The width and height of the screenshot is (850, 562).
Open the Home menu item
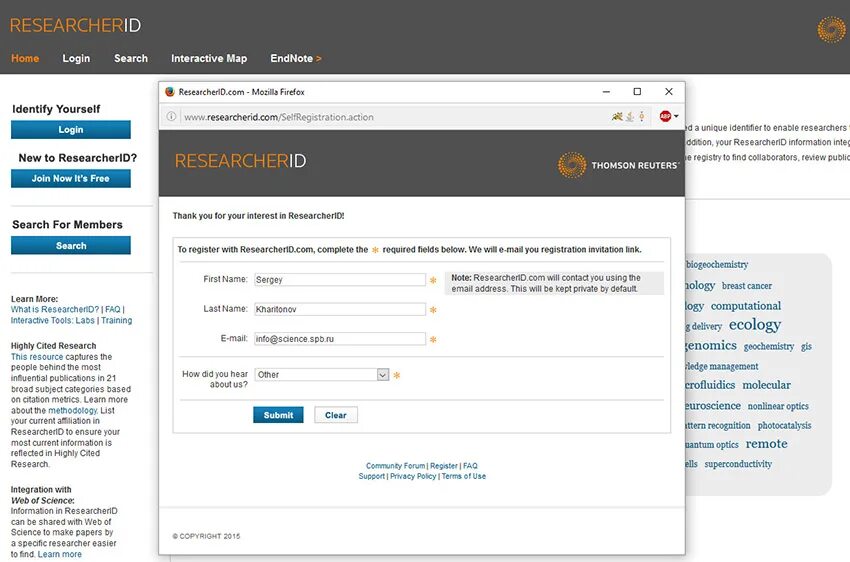coord(25,58)
